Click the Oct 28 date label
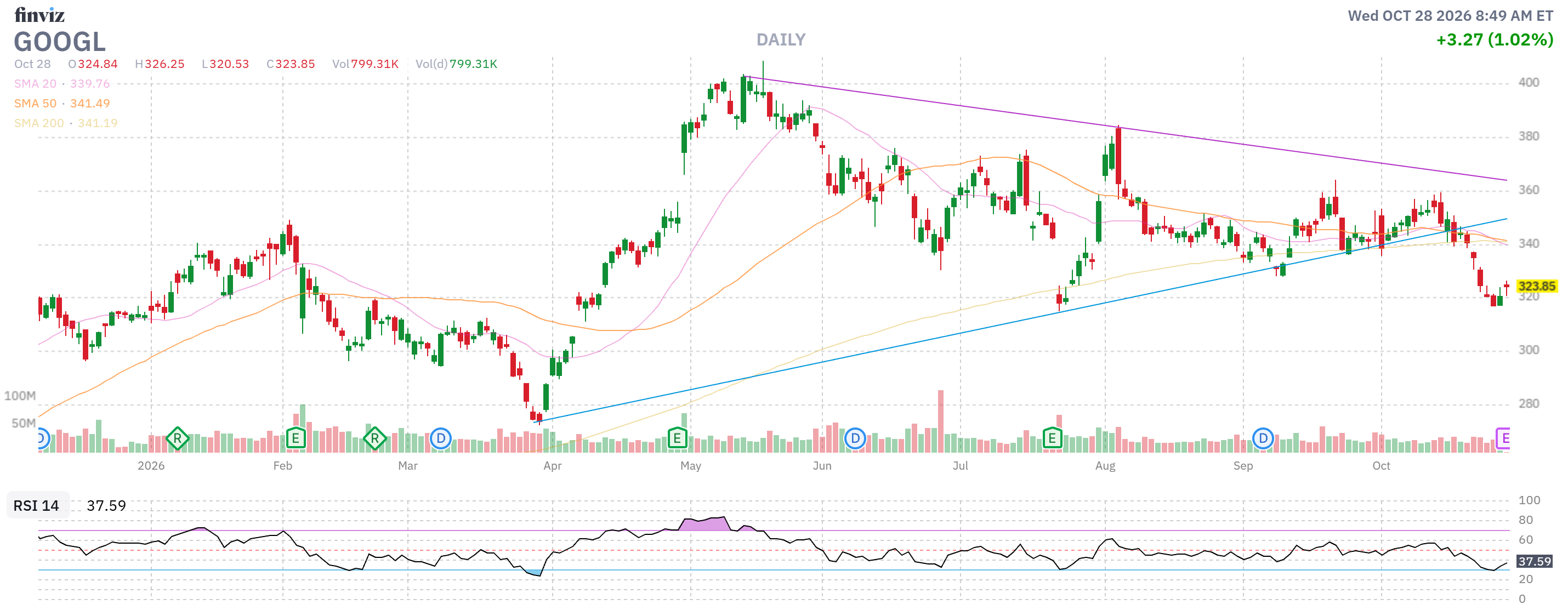The height and width of the screenshot is (616, 1568). pos(32,64)
